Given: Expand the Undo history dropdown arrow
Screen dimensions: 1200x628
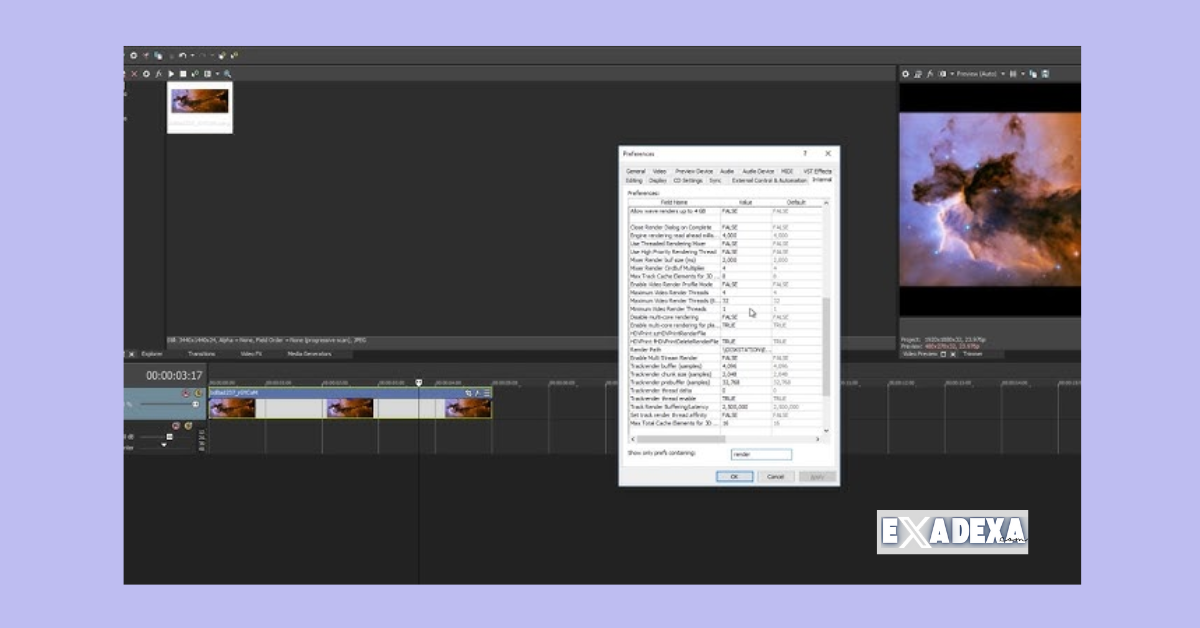Looking at the screenshot, I should (x=193, y=56).
